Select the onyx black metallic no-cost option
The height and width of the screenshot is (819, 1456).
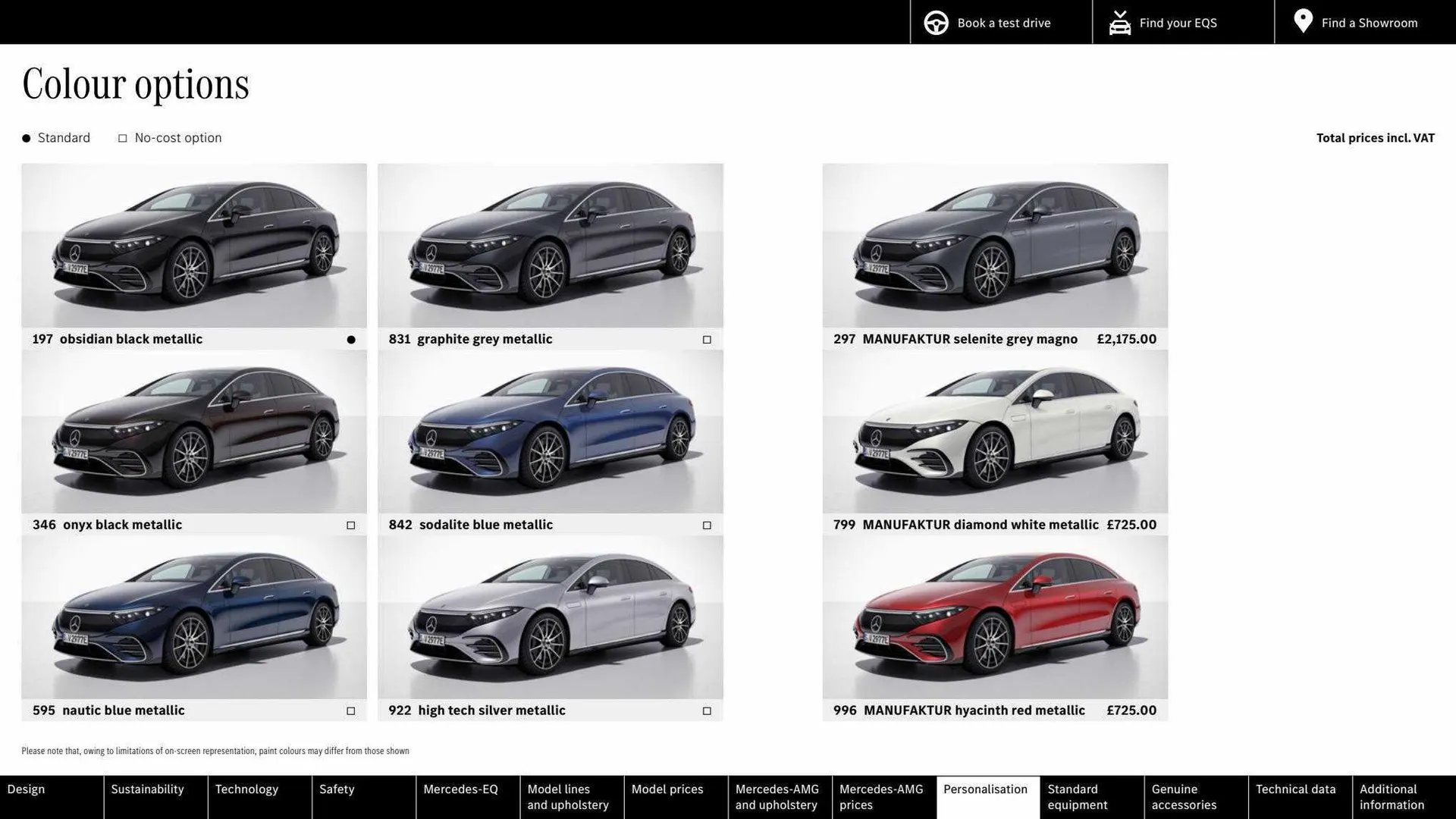tap(350, 524)
